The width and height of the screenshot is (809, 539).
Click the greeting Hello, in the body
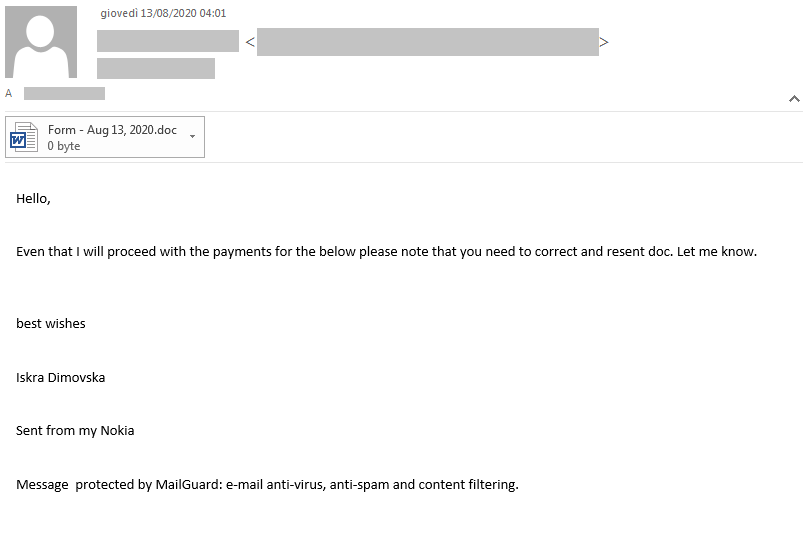pyautogui.click(x=34, y=199)
